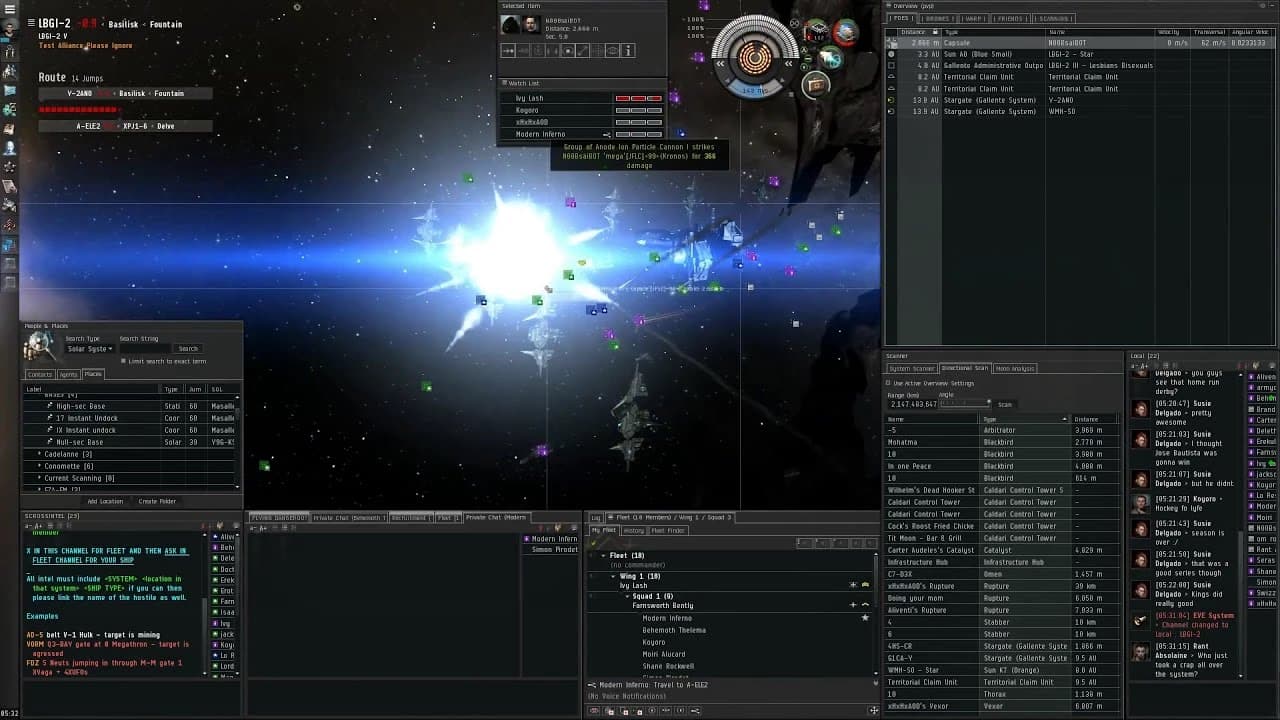Click the look at icon in Selected Item
Image resolution: width=1280 pixels, height=720 pixels.
[x=613, y=50]
